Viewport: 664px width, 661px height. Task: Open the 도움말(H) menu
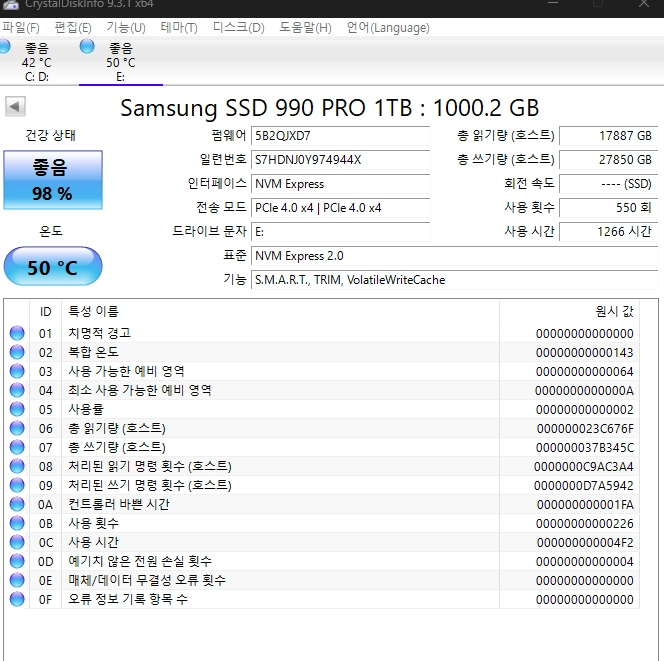pos(305,28)
